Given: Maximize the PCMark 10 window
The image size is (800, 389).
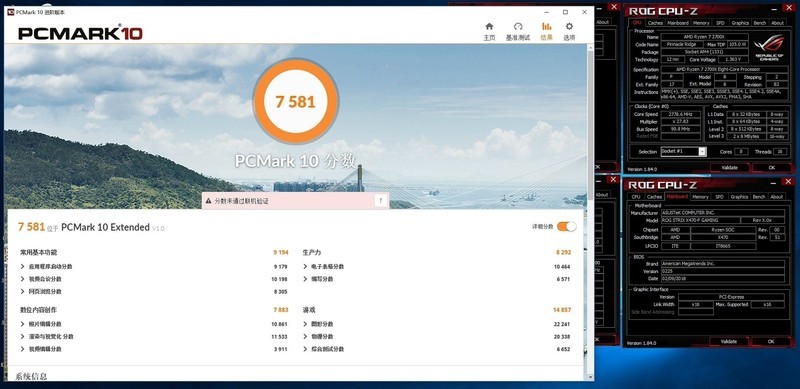Looking at the screenshot, I should click(x=565, y=12).
